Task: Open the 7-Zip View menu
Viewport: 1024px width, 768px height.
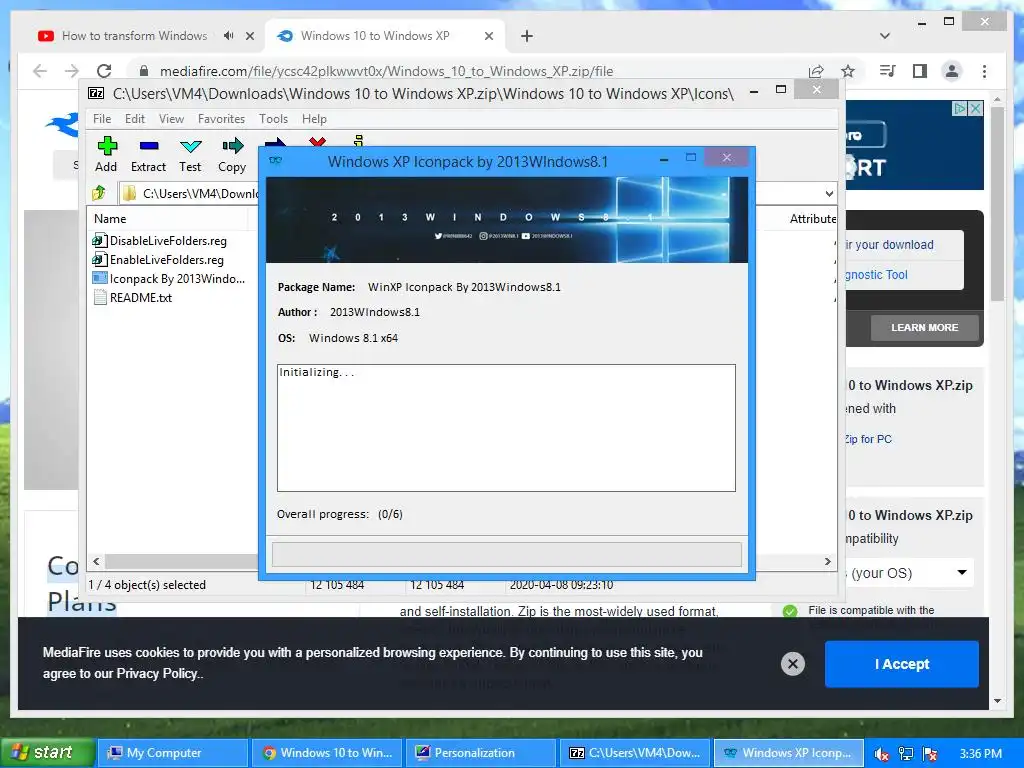Action: (x=171, y=119)
